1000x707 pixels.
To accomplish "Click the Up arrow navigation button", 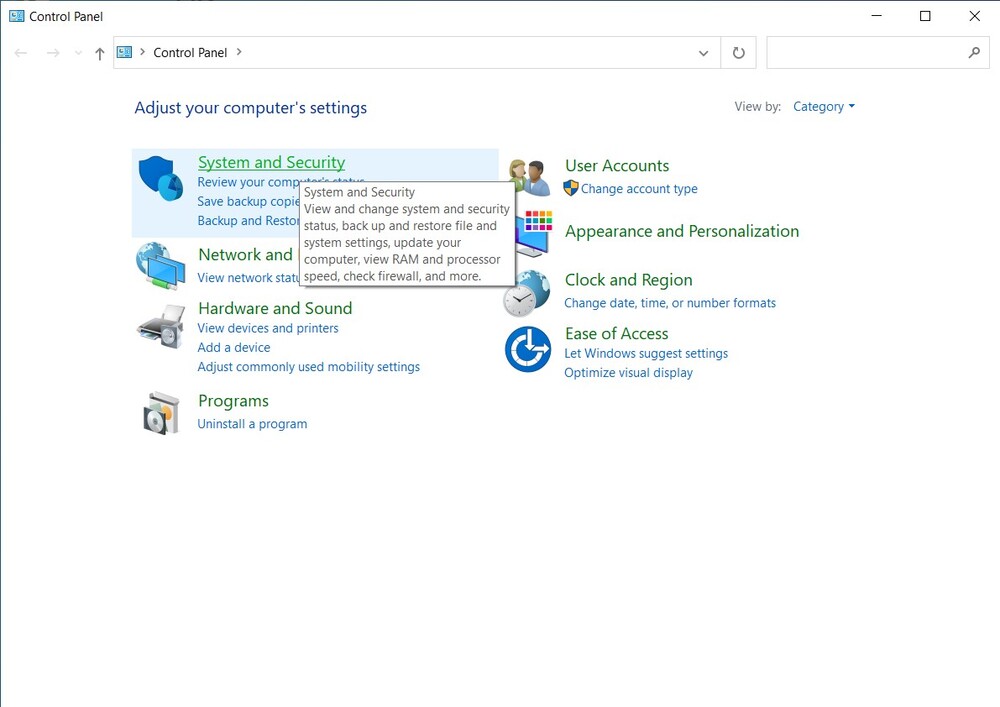I will tap(99, 54).
